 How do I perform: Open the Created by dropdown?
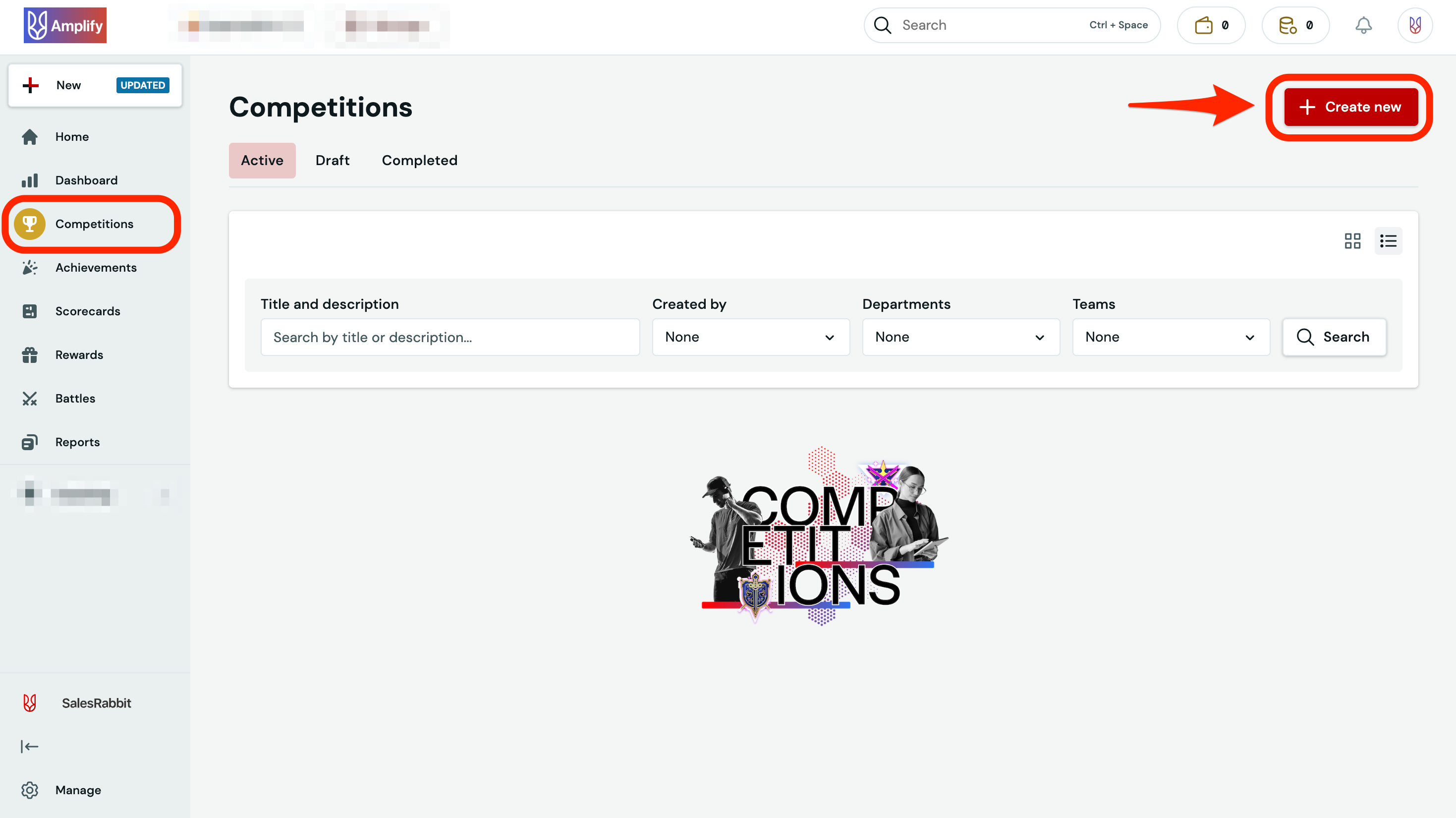tap(750, 337)
